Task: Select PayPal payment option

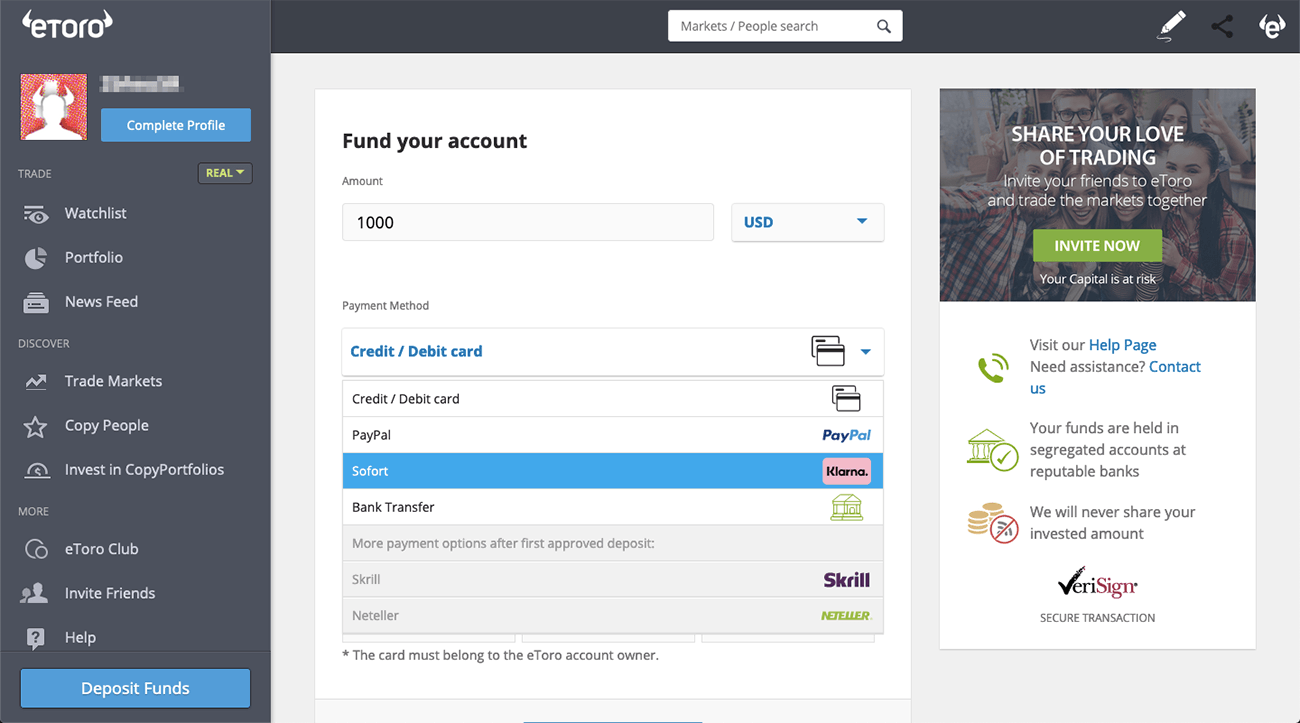Action: [613, 435]
